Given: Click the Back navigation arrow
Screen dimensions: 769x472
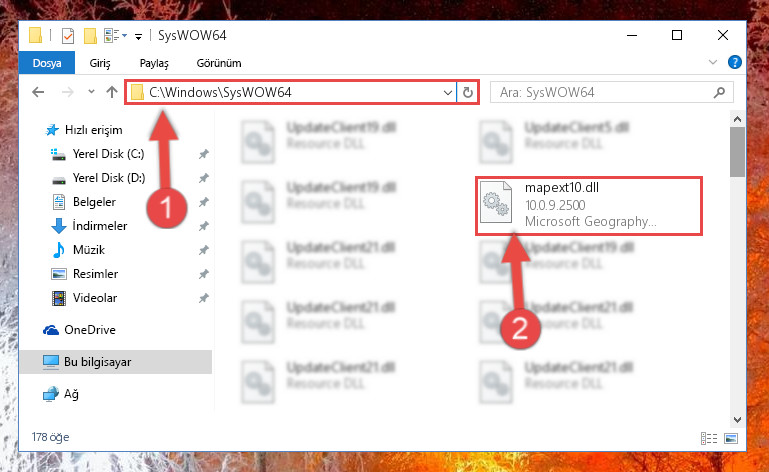Looking at the screenshot, I should pos(38,92).
